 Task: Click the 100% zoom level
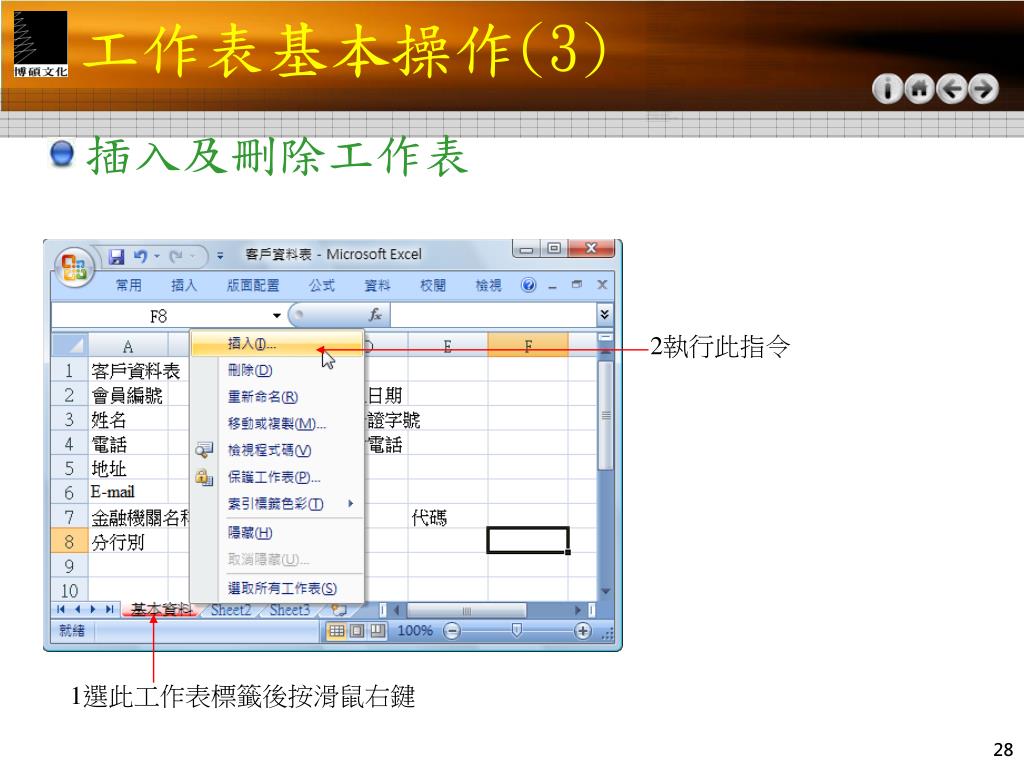(415, 631)
